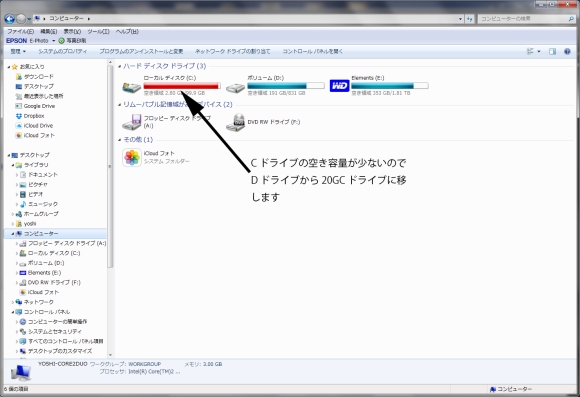580x397 pixels.
Task: Collapse the Libraries tree node
Action: (x=13, y=165)
